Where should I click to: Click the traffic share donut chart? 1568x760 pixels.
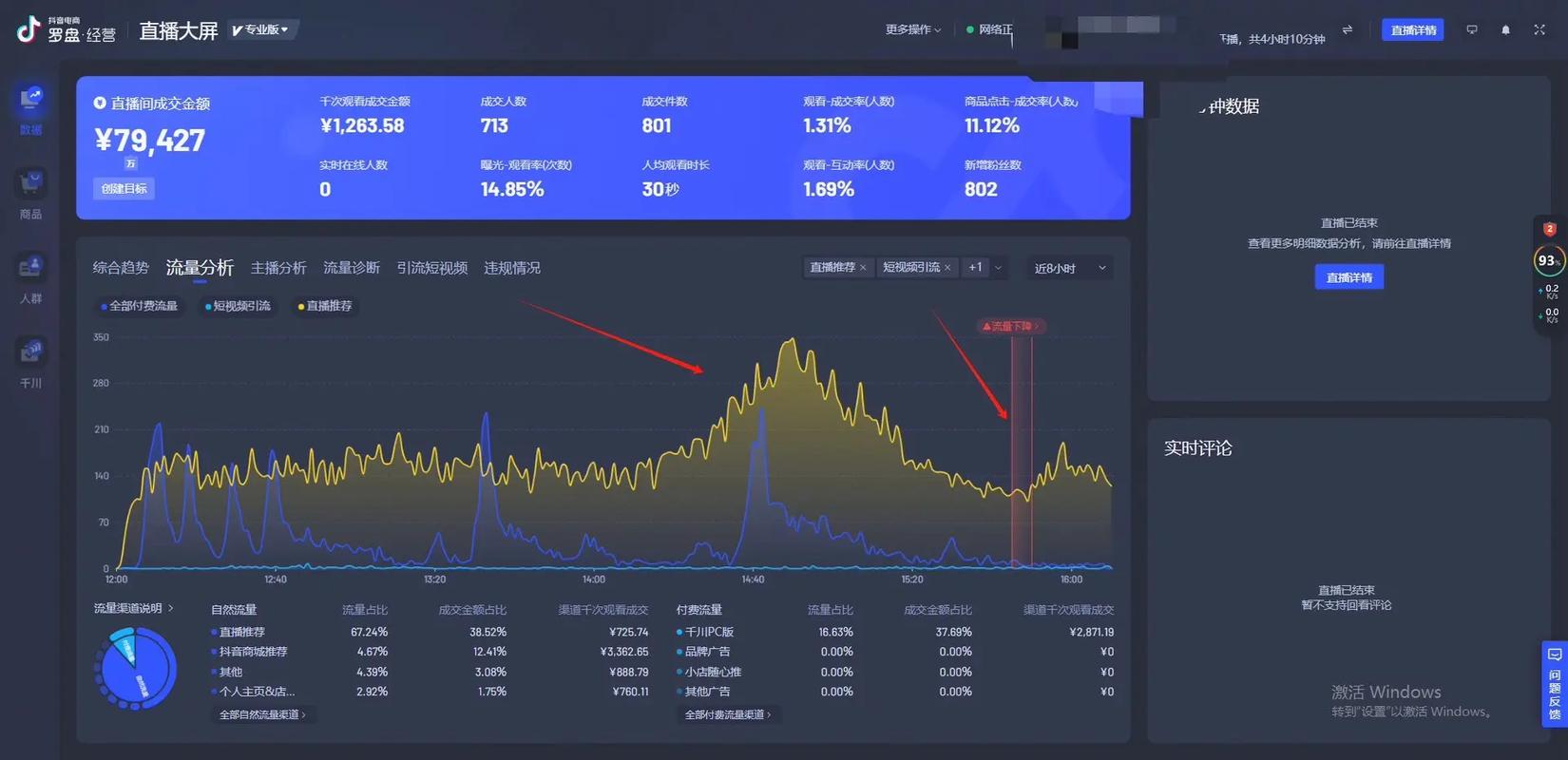tap(136, 668)
